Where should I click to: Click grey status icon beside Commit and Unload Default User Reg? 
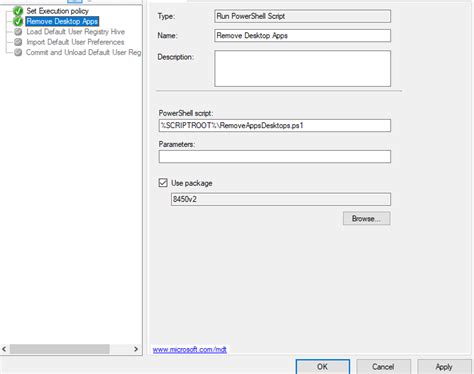18,53
